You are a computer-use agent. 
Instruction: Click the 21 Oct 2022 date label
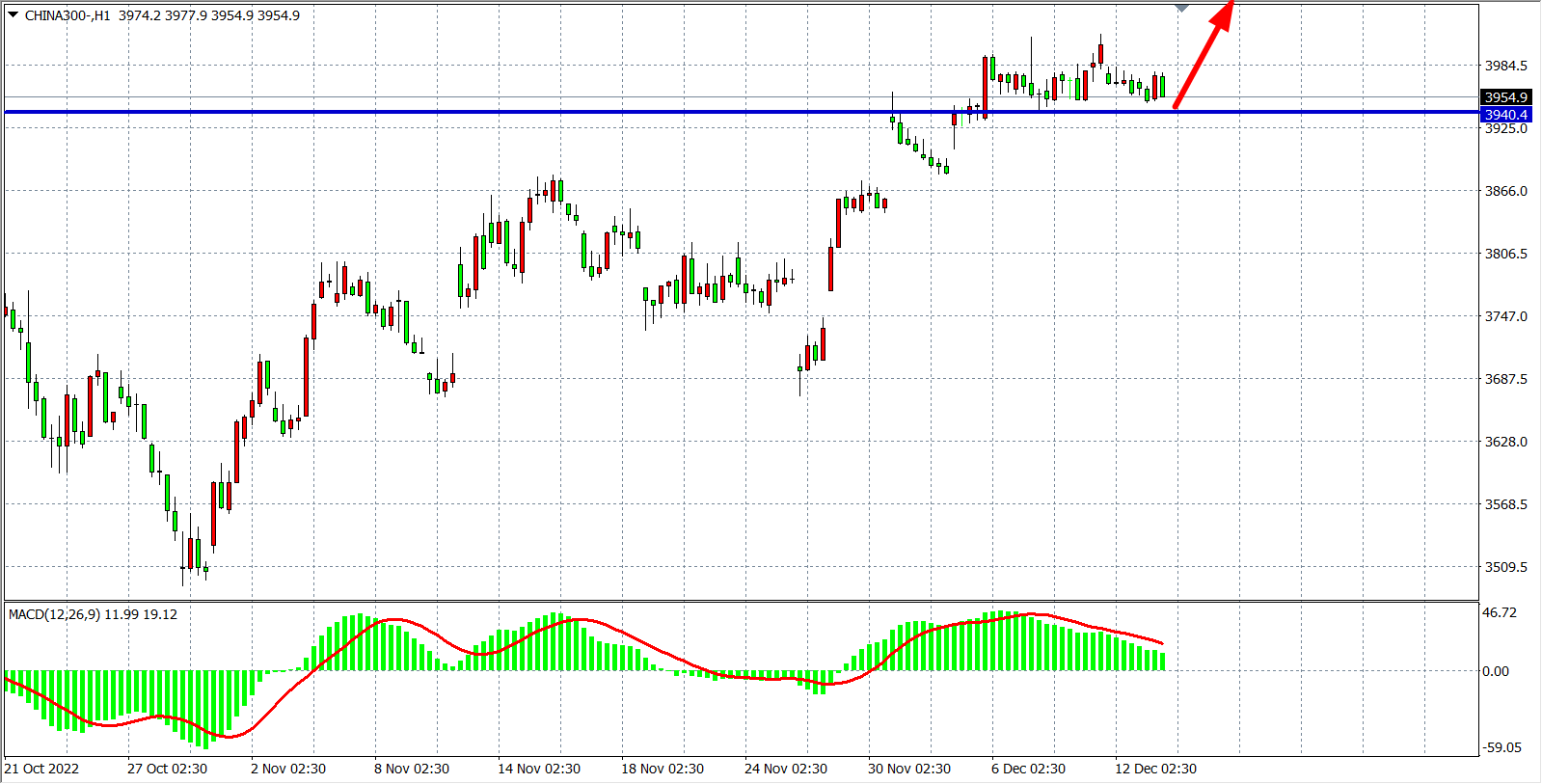(42, 769)
